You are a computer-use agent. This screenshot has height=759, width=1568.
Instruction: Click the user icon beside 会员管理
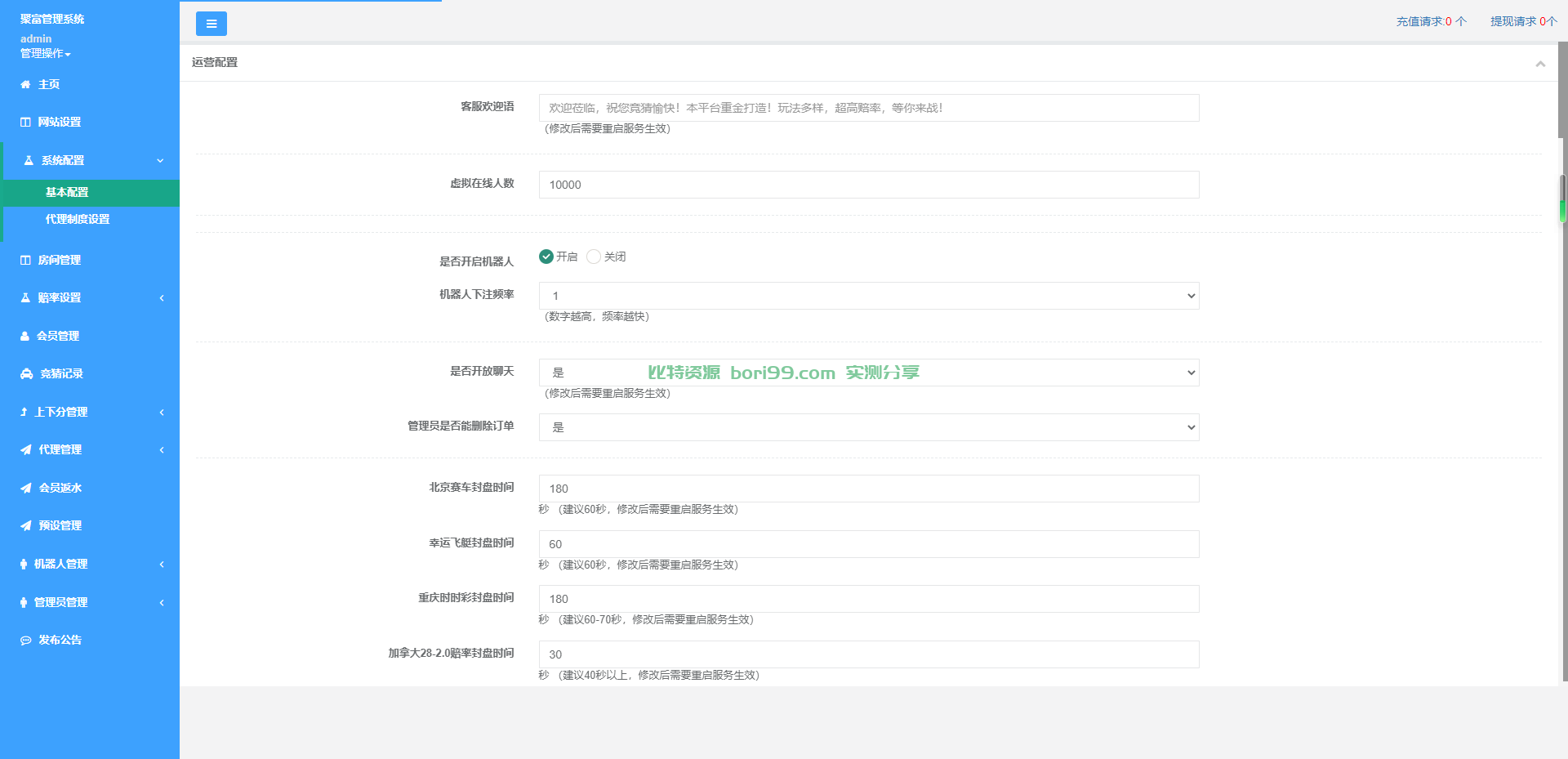24,336
